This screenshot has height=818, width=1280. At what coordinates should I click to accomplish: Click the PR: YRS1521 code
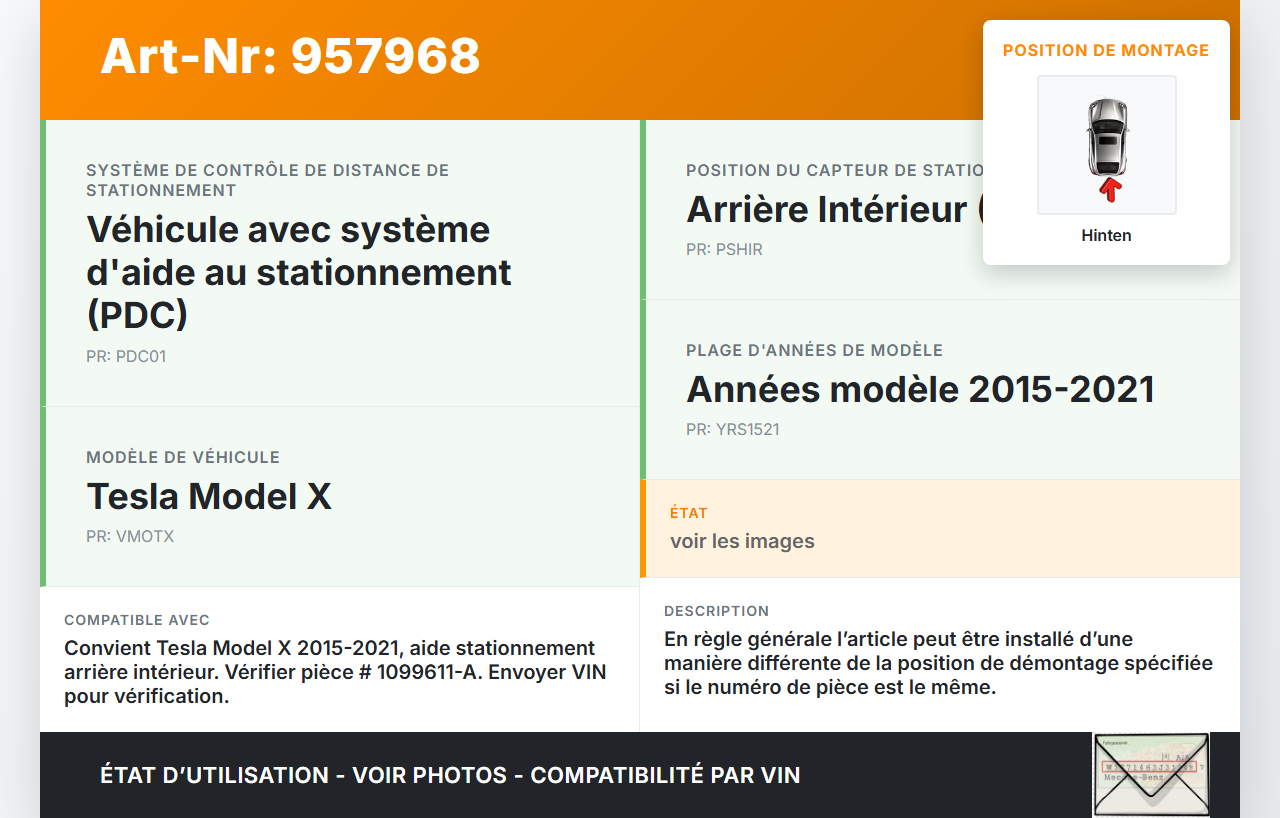pos(733,429)
